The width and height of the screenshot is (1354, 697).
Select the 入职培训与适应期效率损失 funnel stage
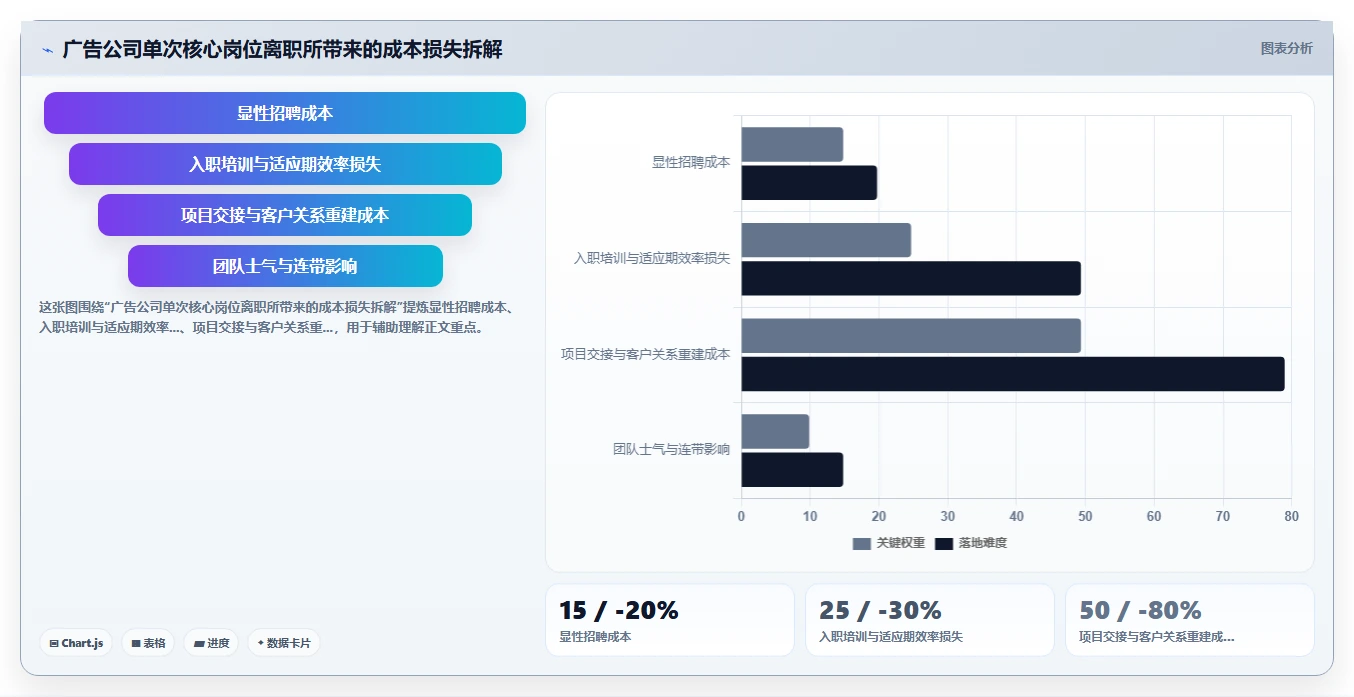click(x=285, y=164)
